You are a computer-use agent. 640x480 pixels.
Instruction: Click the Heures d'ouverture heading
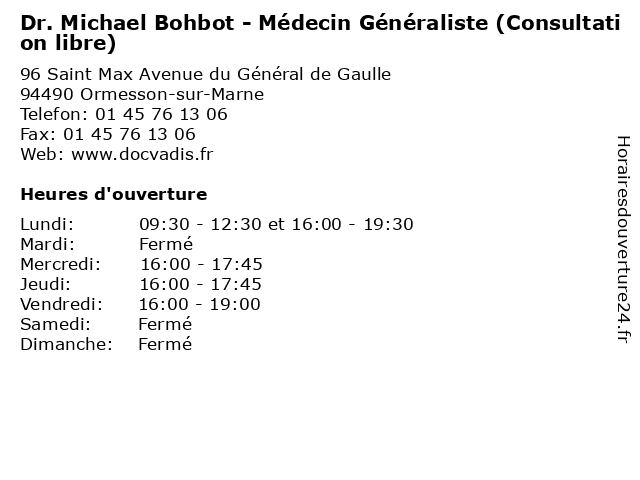click(114, 194)
